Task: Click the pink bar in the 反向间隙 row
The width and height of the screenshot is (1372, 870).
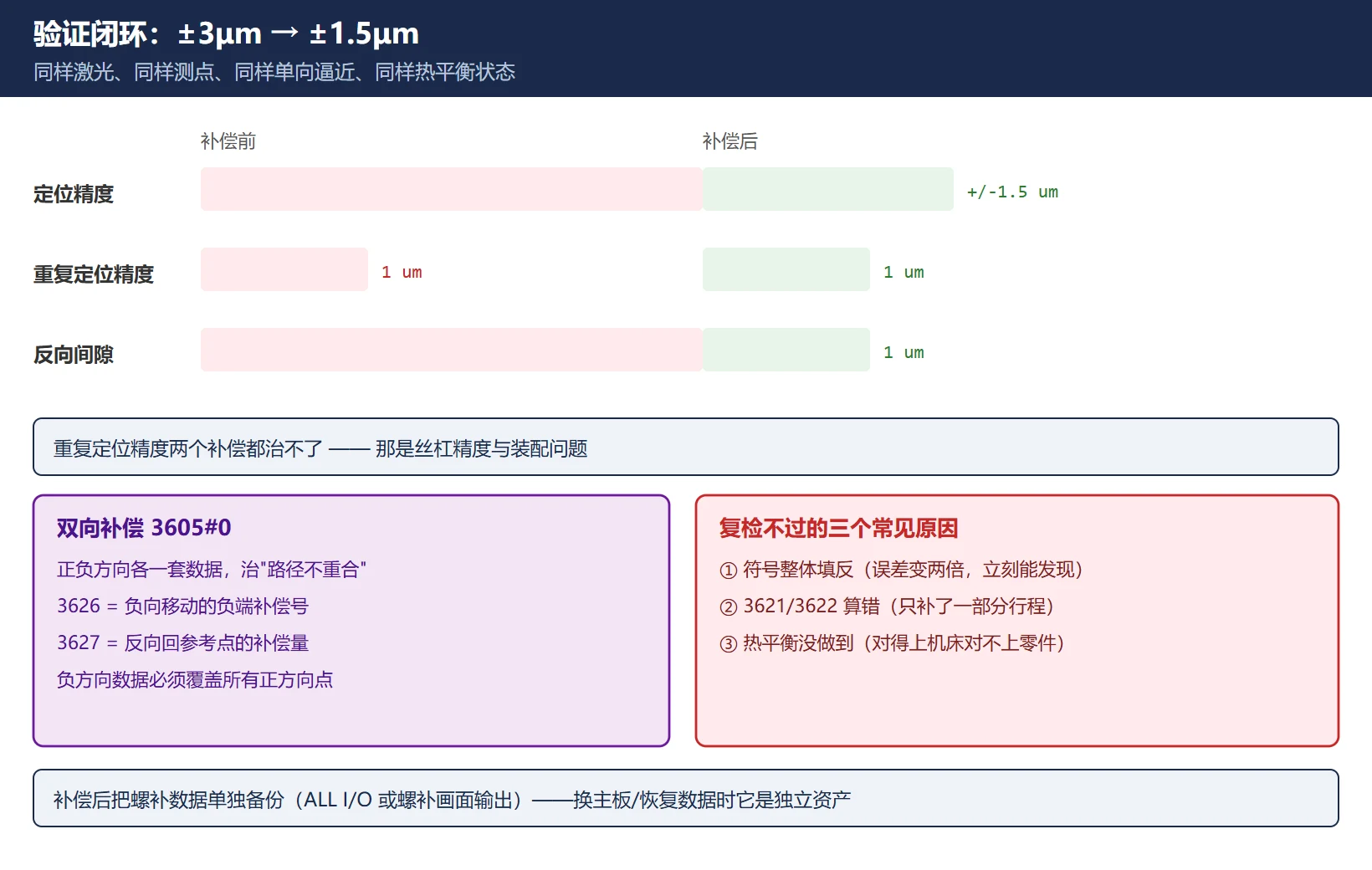Action: tap(452, 350)
